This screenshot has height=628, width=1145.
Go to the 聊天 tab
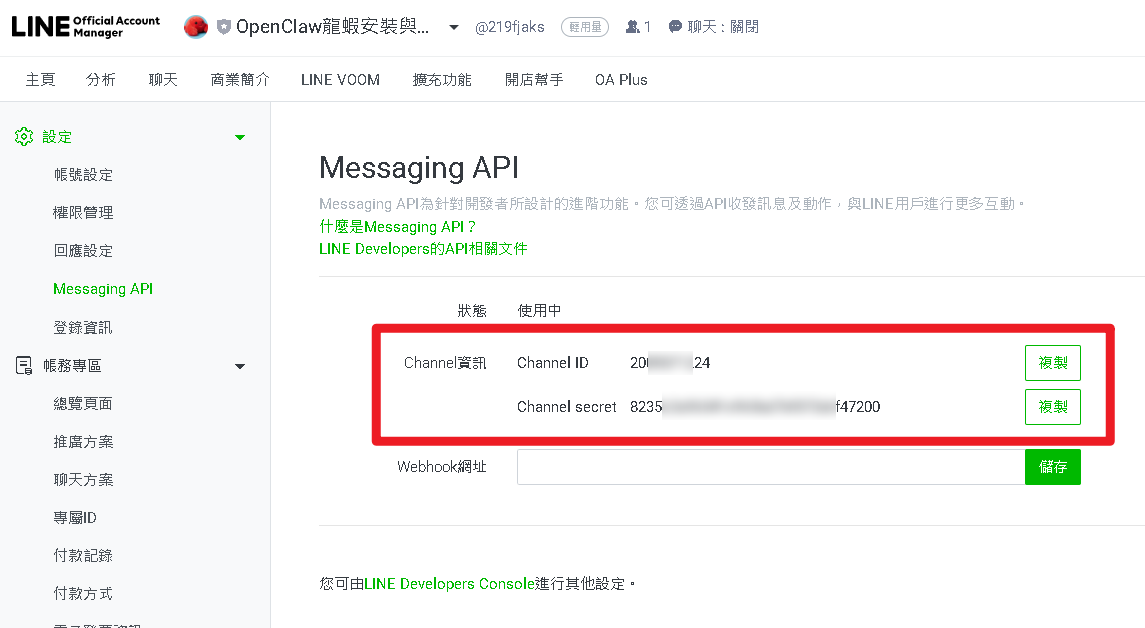pos(163,80)
